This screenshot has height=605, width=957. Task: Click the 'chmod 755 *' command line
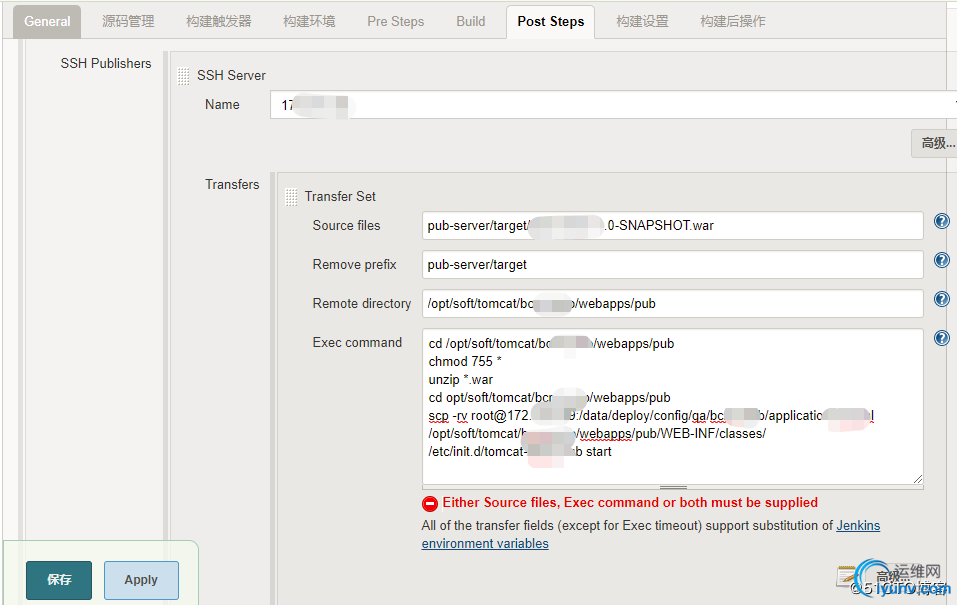pos(465,361)
